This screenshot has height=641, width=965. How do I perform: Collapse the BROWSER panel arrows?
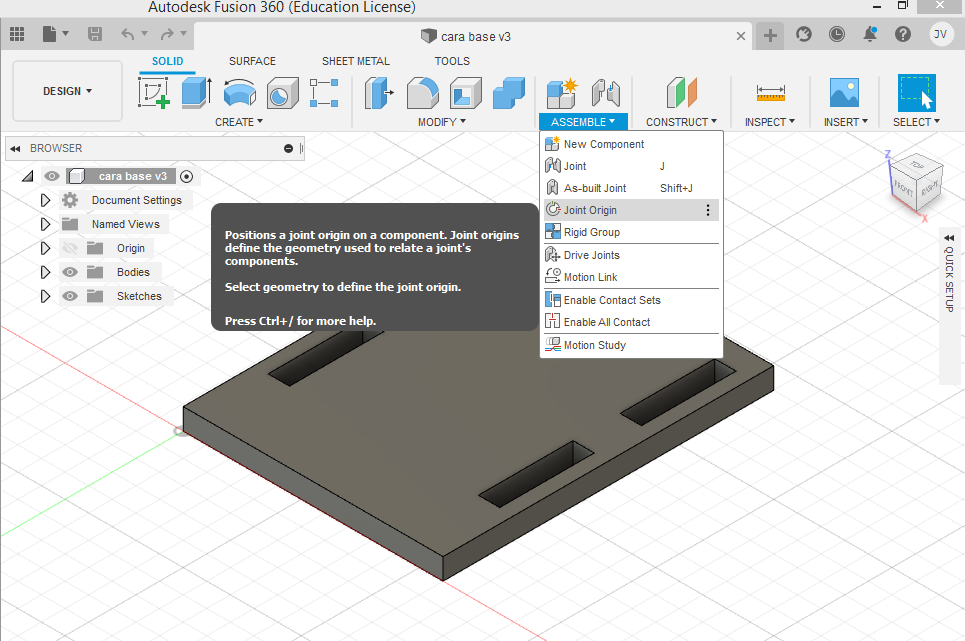[15, 148]
